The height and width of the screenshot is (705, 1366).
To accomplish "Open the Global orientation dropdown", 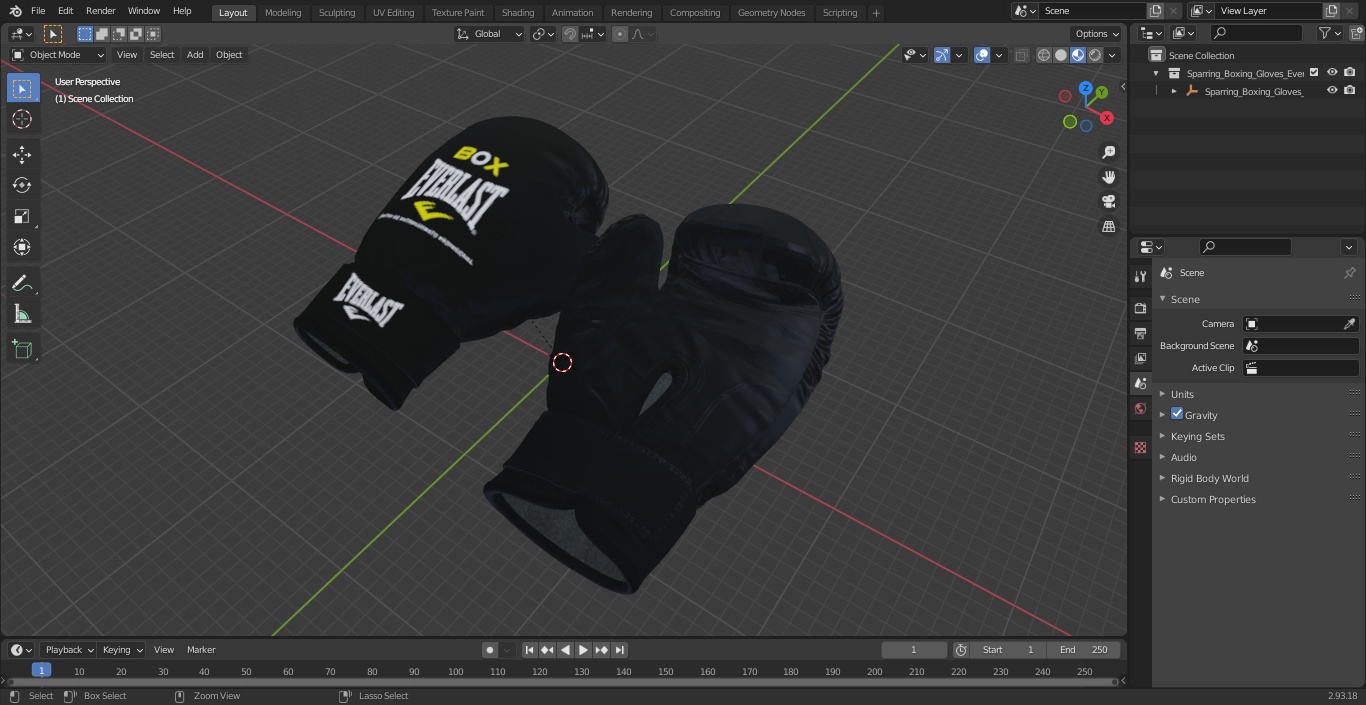I will pyautogui.click(x=490, y=34).
